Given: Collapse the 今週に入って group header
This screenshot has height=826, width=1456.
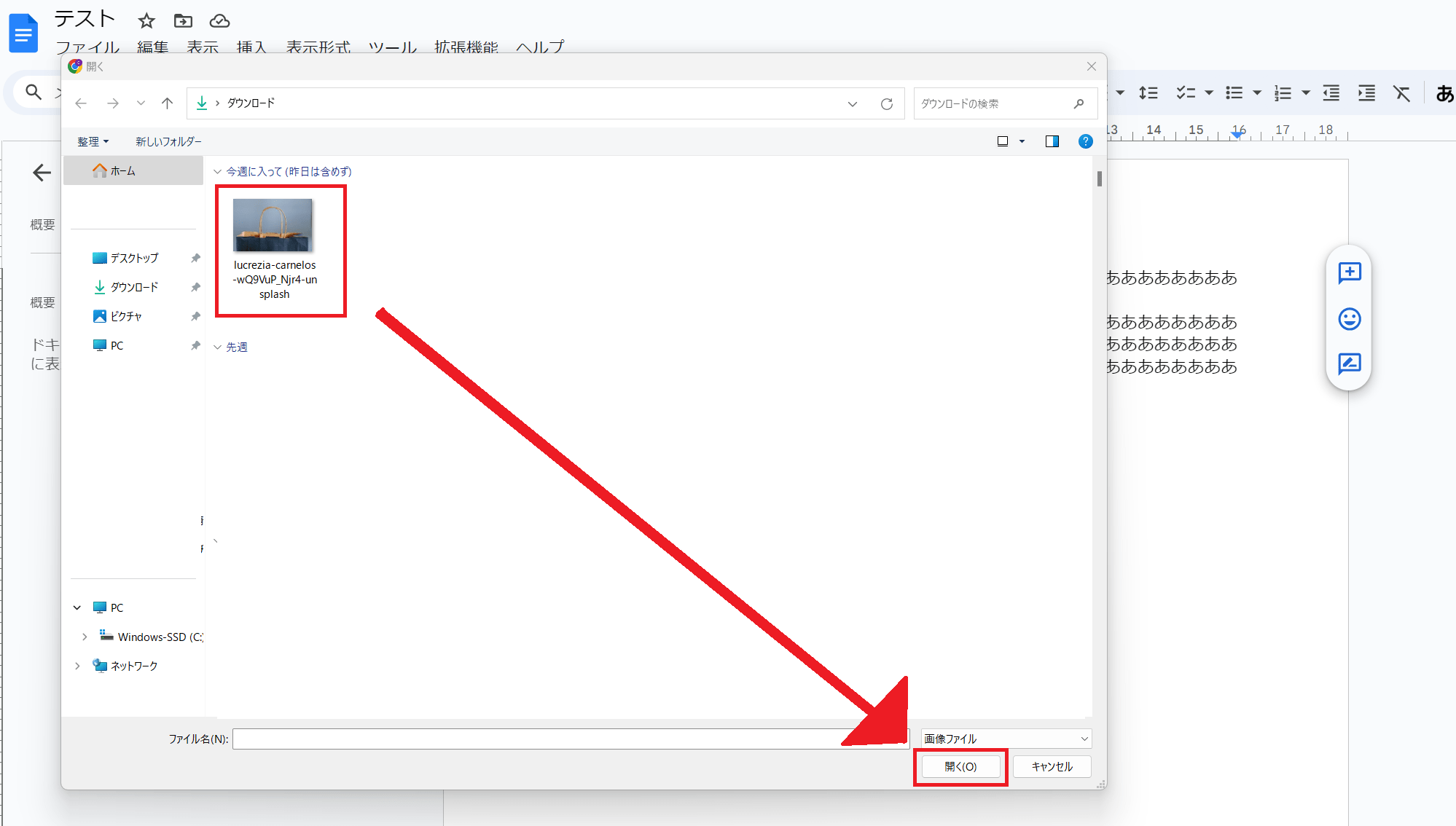Looking at the screenshot, I should [x=217, y=172].
